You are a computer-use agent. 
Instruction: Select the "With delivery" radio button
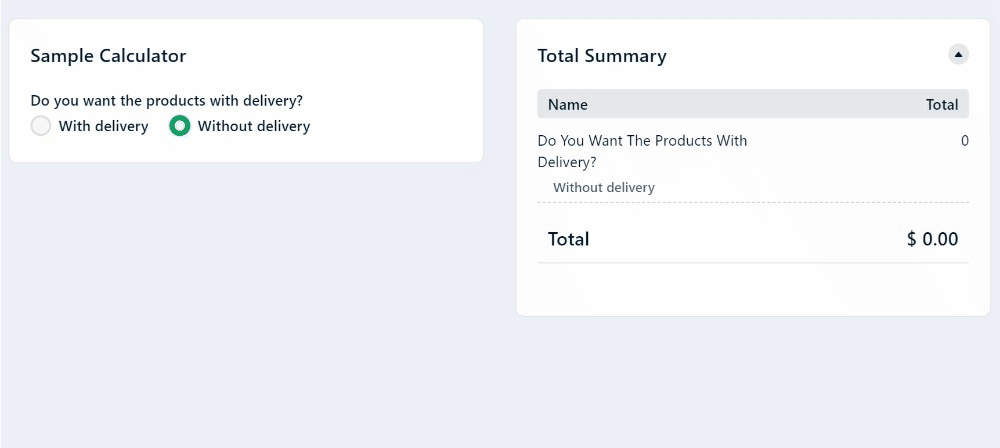(41, 126)
